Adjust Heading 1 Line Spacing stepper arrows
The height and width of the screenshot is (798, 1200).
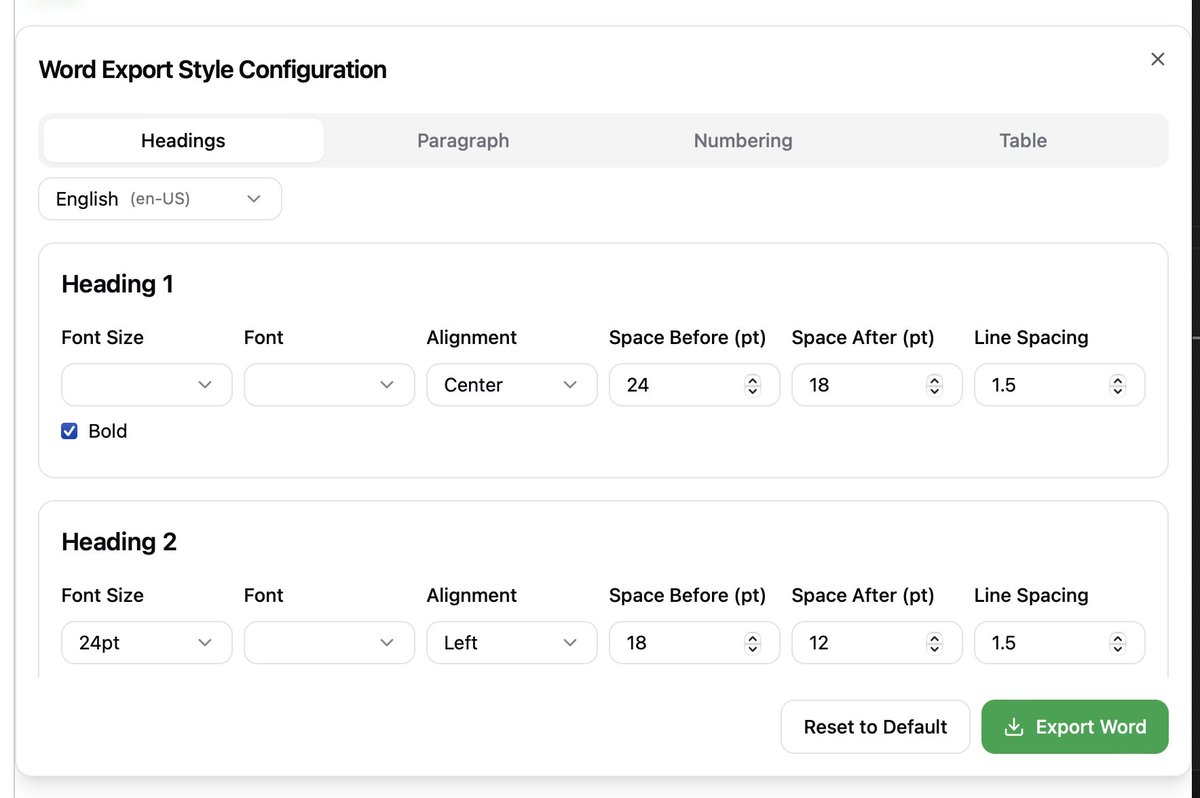coord(1118,385)
